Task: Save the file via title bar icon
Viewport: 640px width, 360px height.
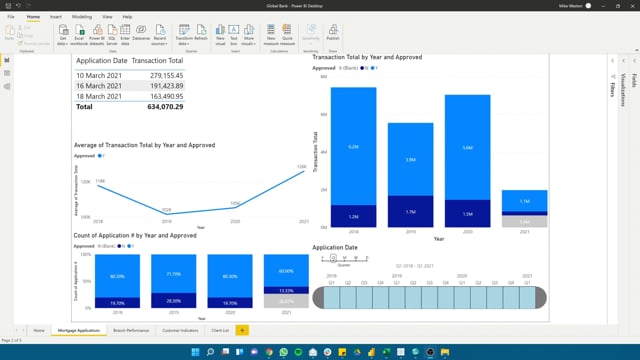Action: tap(8, 6)
